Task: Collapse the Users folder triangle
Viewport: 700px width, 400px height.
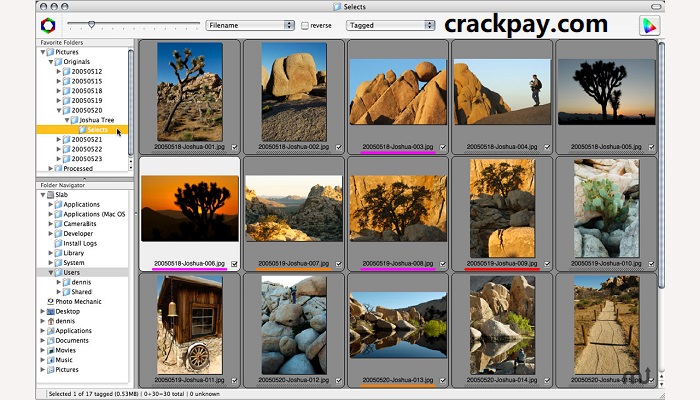Action: click(50, 272)
